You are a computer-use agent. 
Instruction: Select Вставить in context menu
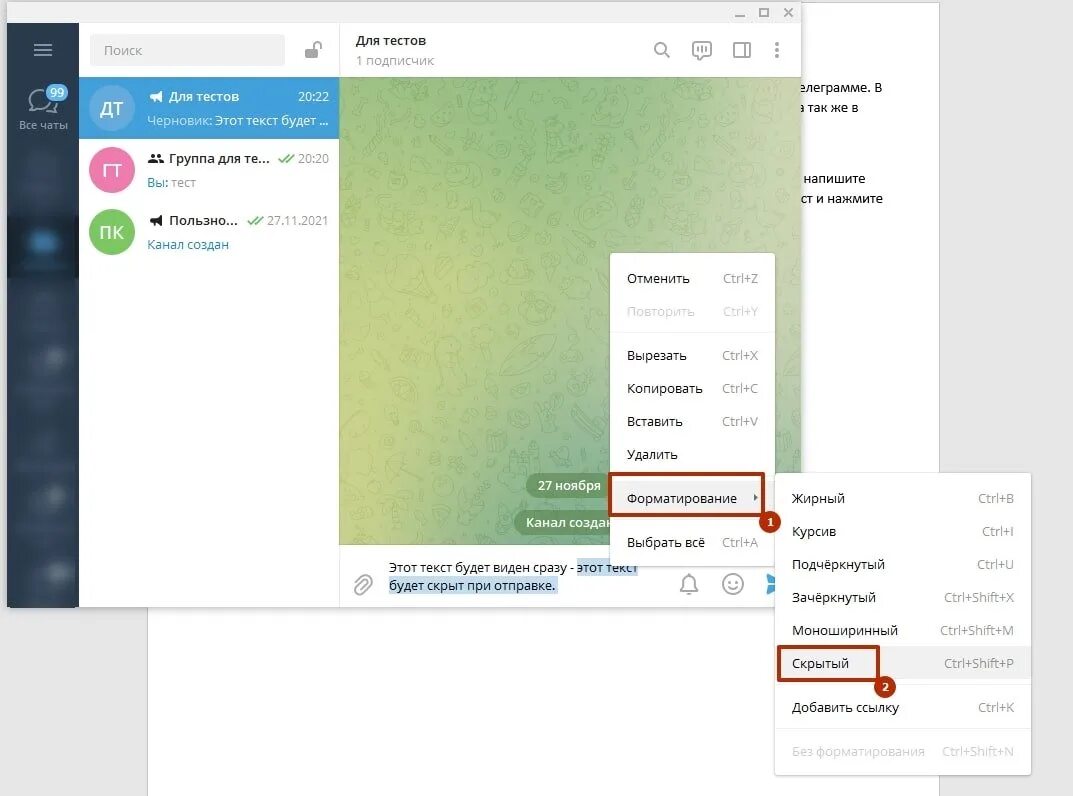(693, 421)
